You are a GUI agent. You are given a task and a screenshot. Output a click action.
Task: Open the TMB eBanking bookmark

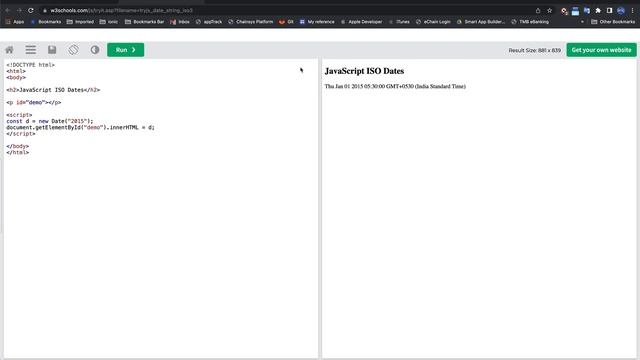(x=530, y=22)
